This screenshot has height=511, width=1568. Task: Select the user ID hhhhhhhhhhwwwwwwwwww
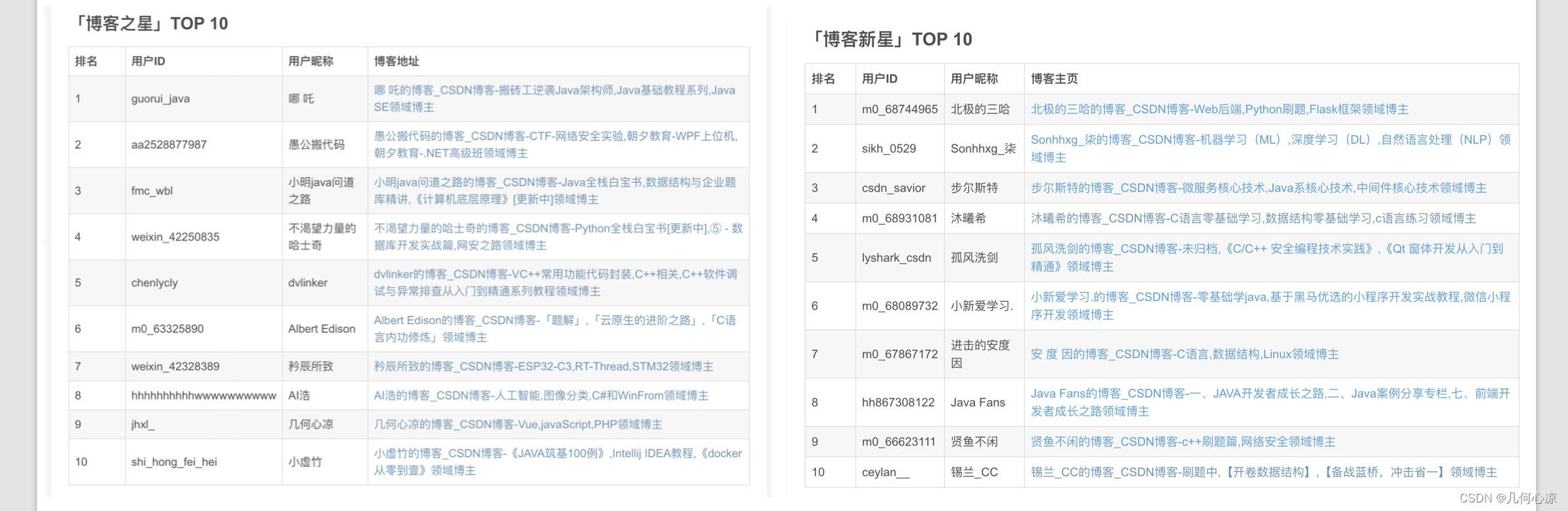[x=204, y=396]
